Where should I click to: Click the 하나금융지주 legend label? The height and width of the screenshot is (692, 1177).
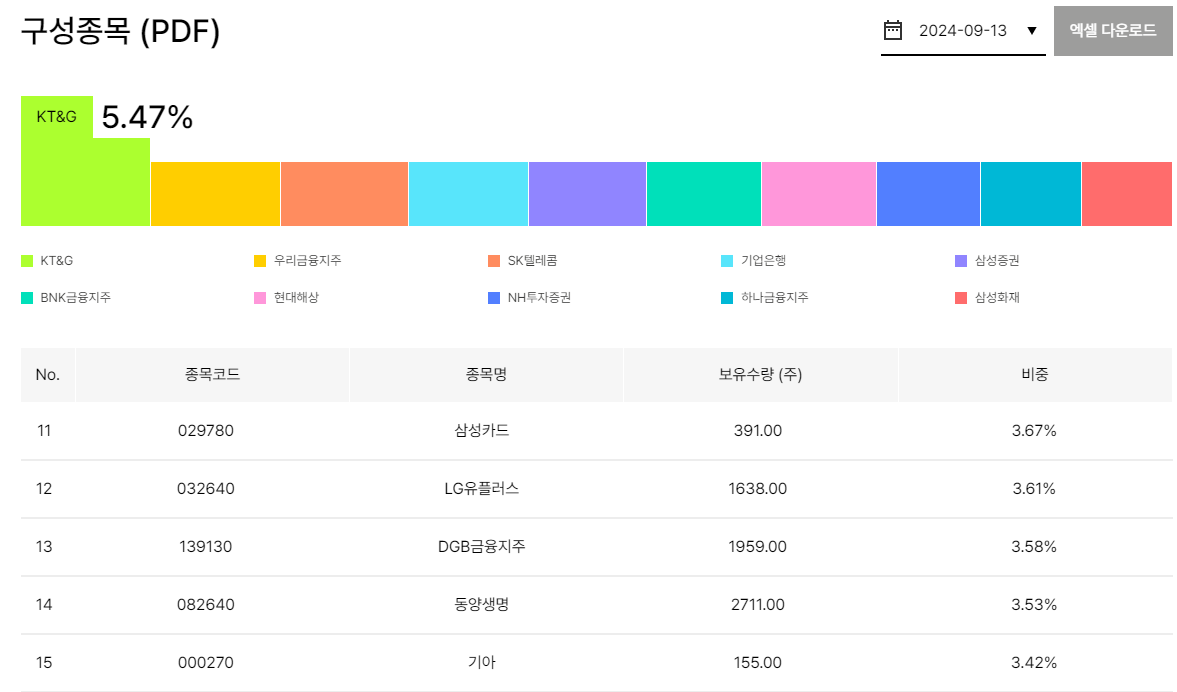coord(775,297)
